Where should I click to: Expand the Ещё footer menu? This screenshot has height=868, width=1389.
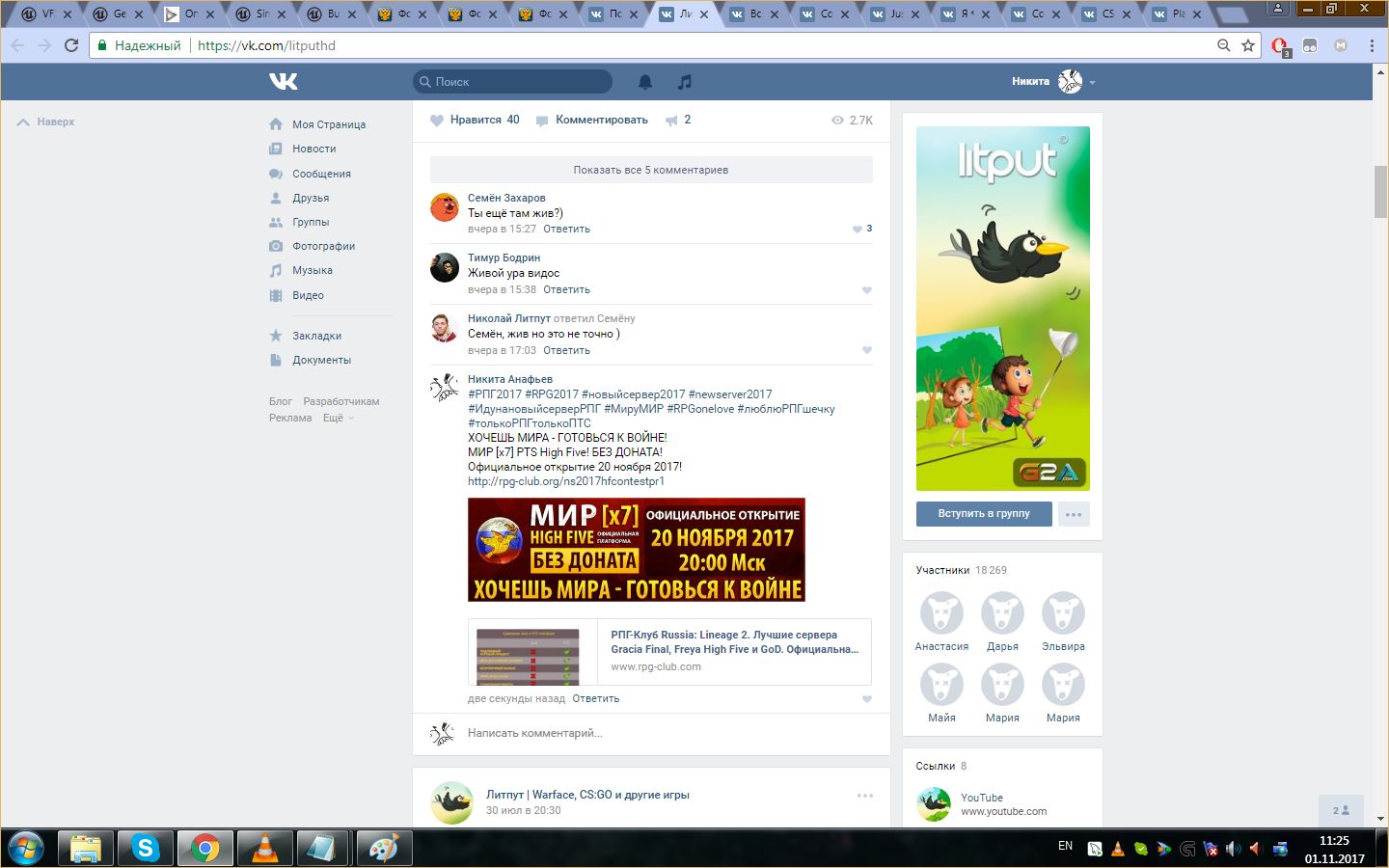point(338,418)
